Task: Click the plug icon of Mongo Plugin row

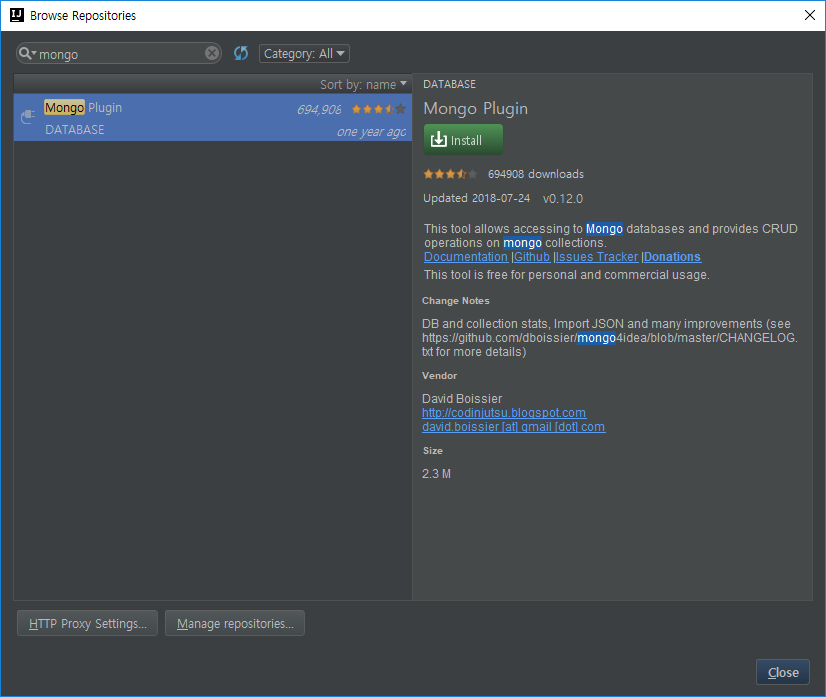Action: 27,116
